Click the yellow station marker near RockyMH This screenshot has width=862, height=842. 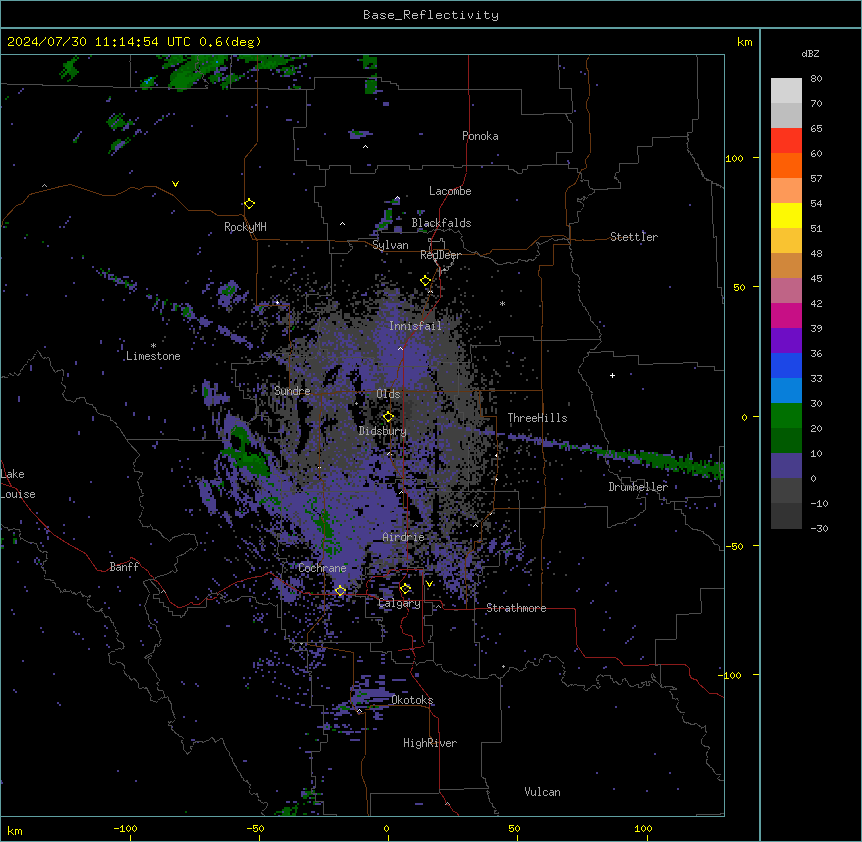point(249,204)
